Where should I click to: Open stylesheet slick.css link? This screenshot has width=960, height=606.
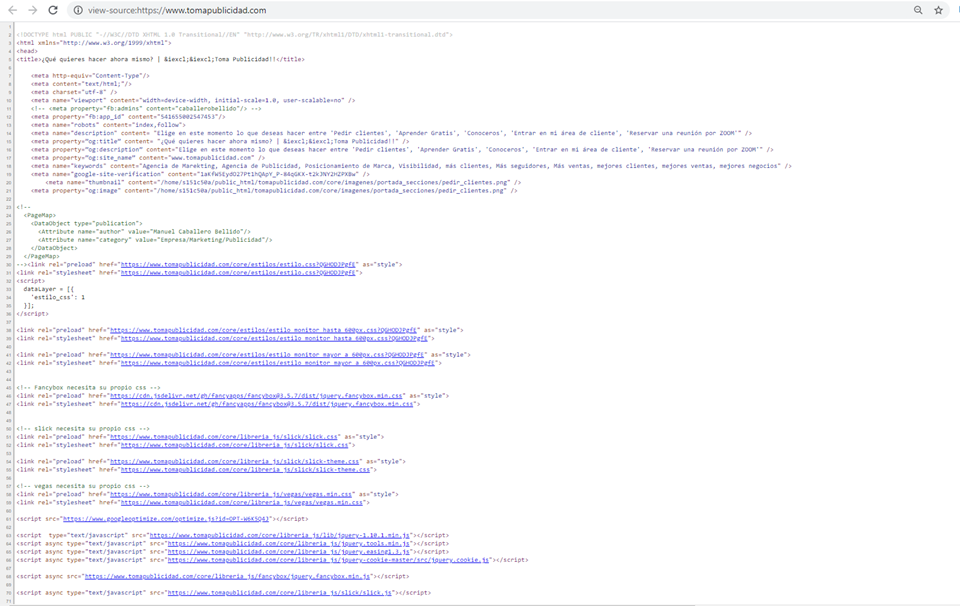(x=234, y=445)
